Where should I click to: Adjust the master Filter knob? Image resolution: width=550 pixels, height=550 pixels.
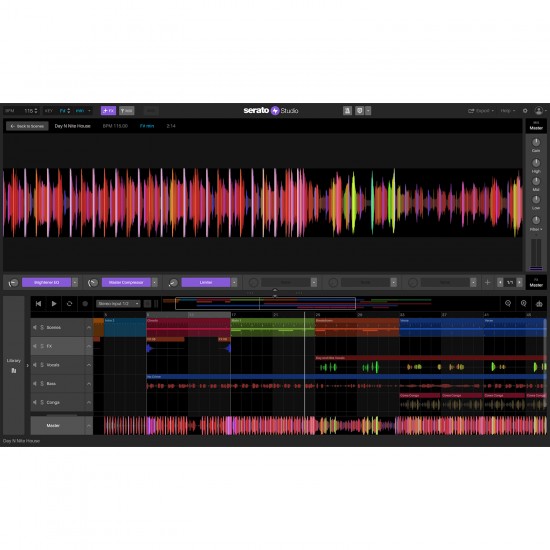pos(536,220)
